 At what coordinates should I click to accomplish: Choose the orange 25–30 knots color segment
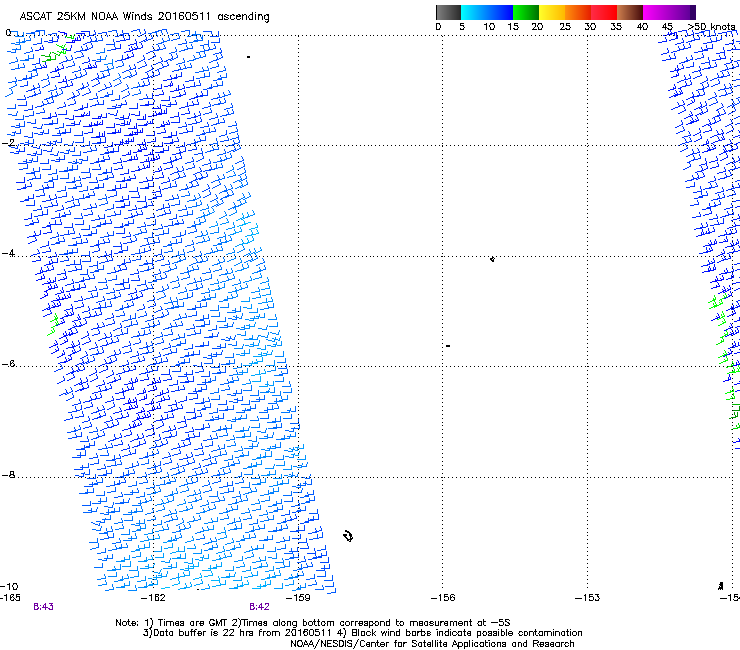point(578,12)
